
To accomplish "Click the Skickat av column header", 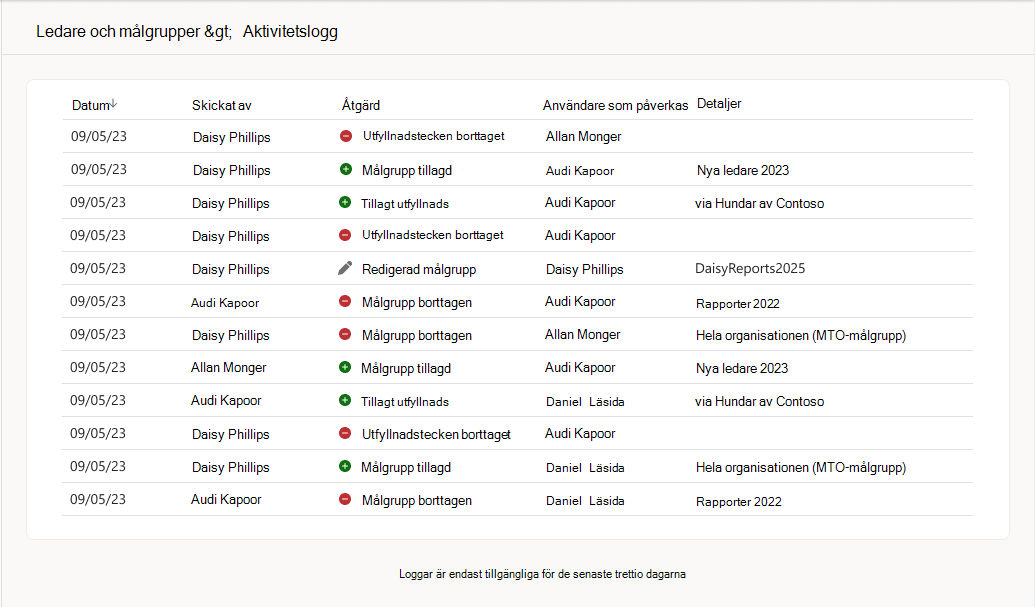I will tap(222, 105).
